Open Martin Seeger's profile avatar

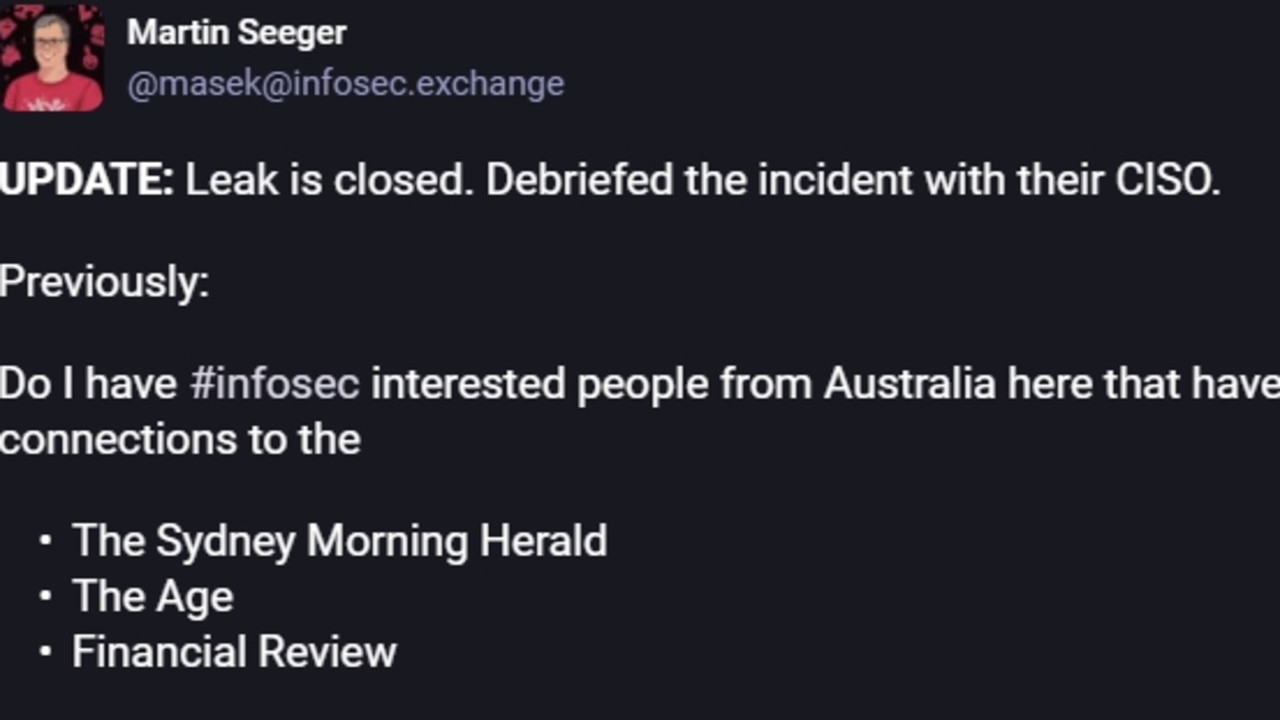(x=52, y=56)
